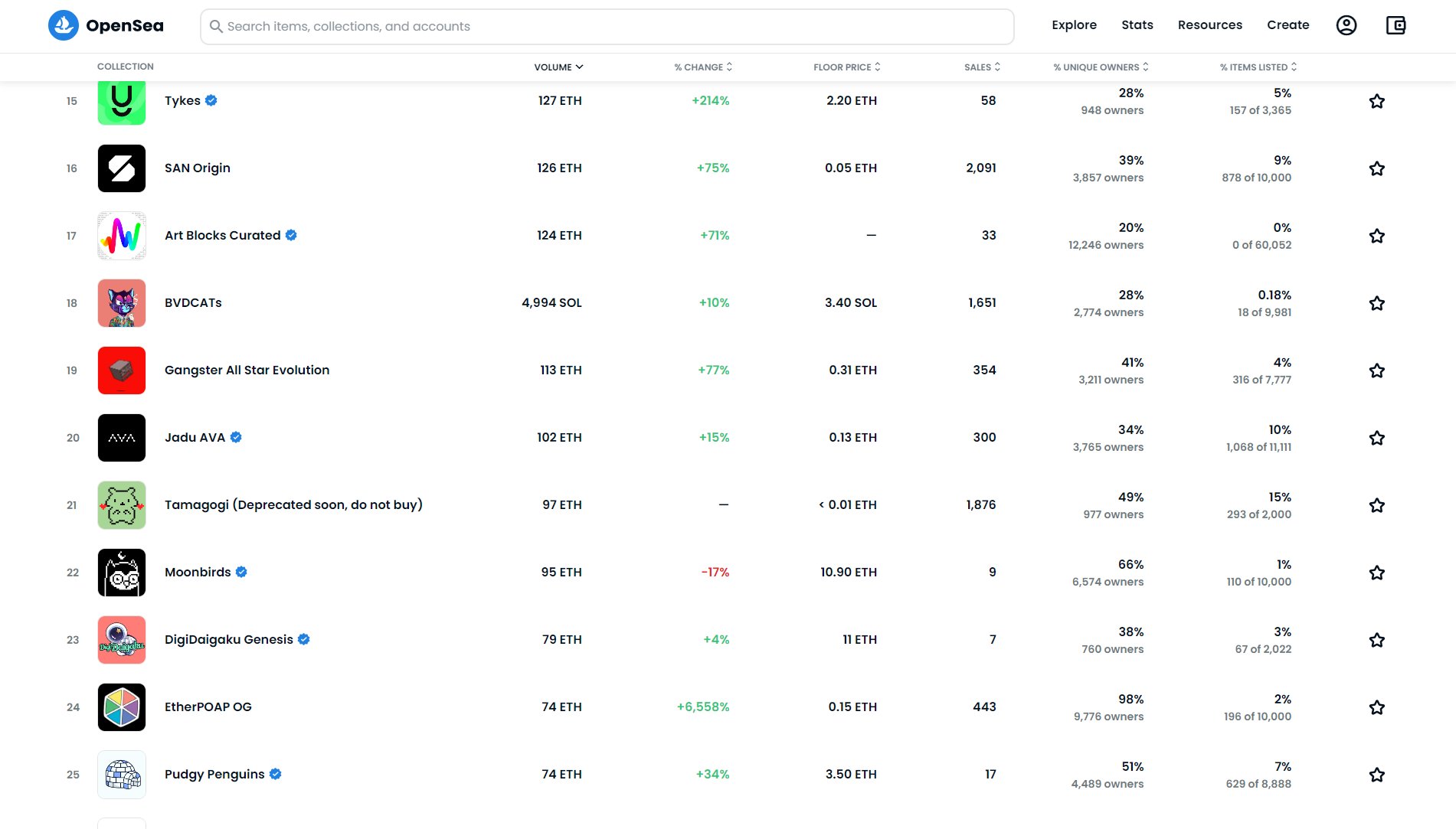The height and width of the screenshot is (829, 1456).
Task: Open Art Blocks Curated logo
Action: (x=122, y=236)
